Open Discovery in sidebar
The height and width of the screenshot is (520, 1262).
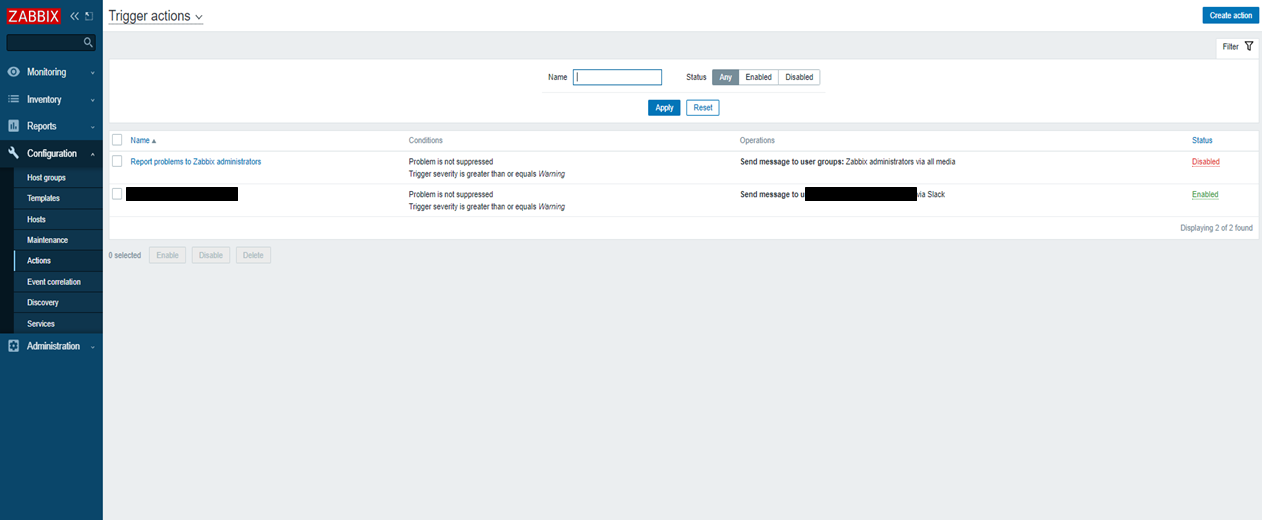(42, 303)
